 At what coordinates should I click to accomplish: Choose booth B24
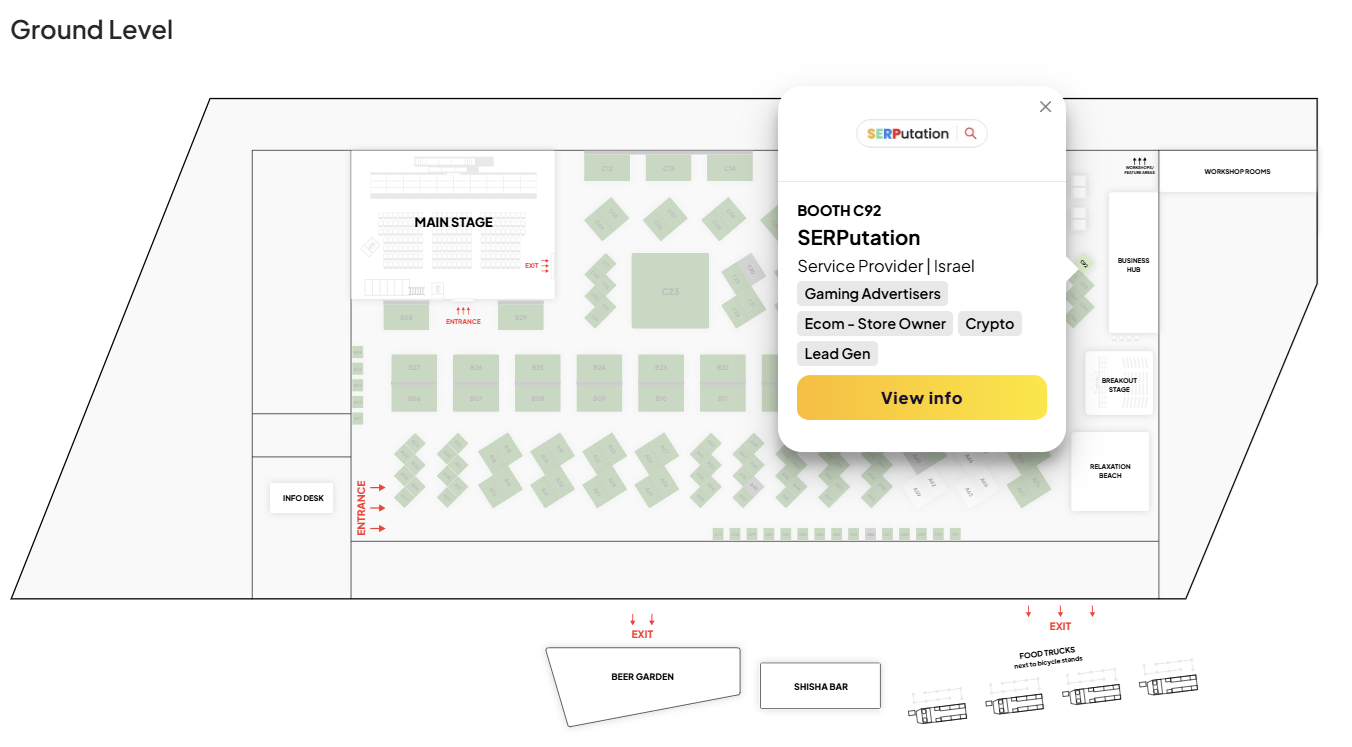coord(599,368)
